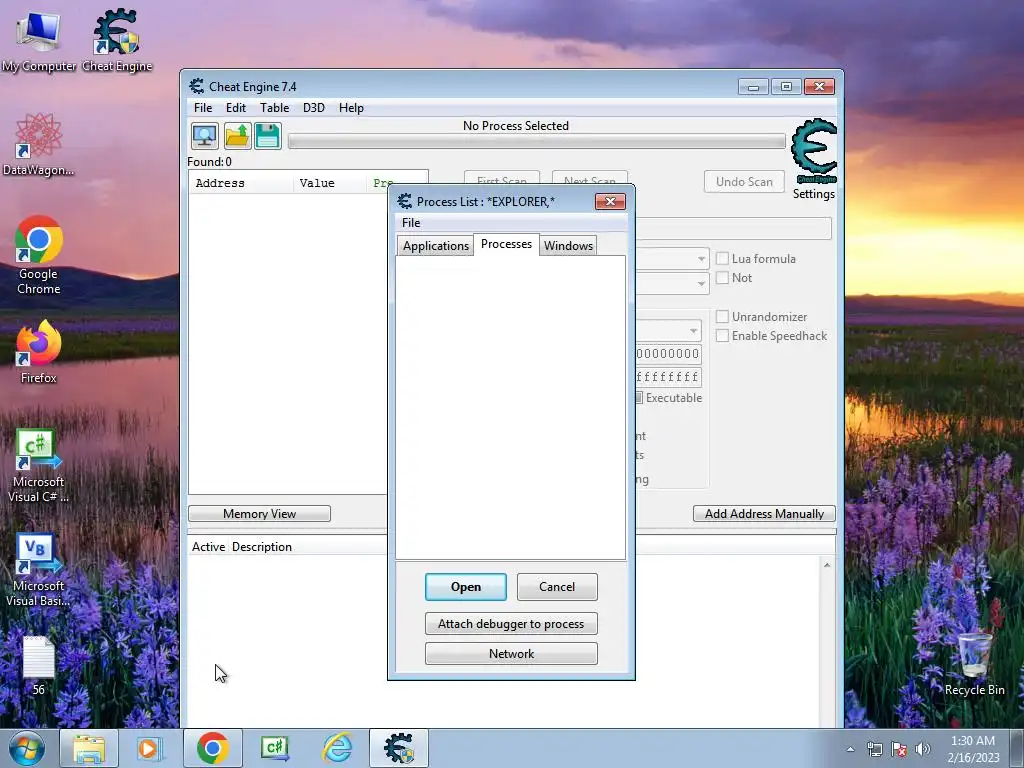Image resolution: width=1024 pixels, height=768 pixels.
Task: Open the Help menu
Action: tap(351, 108)
